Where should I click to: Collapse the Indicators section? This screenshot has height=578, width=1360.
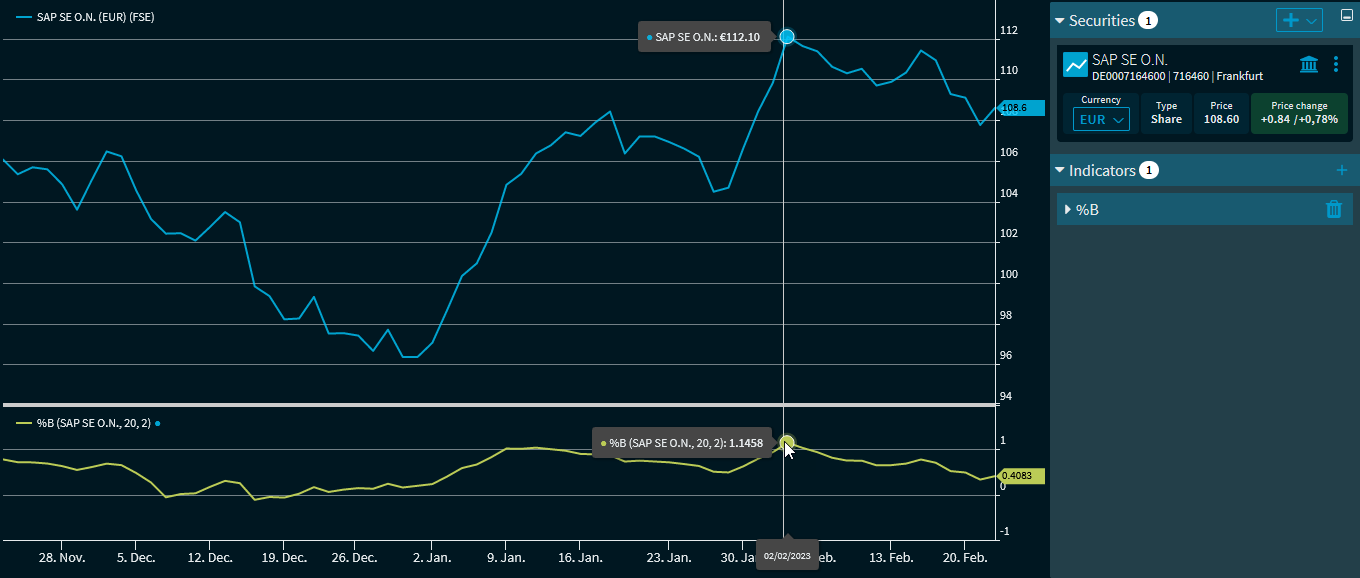coord(1060,171)
